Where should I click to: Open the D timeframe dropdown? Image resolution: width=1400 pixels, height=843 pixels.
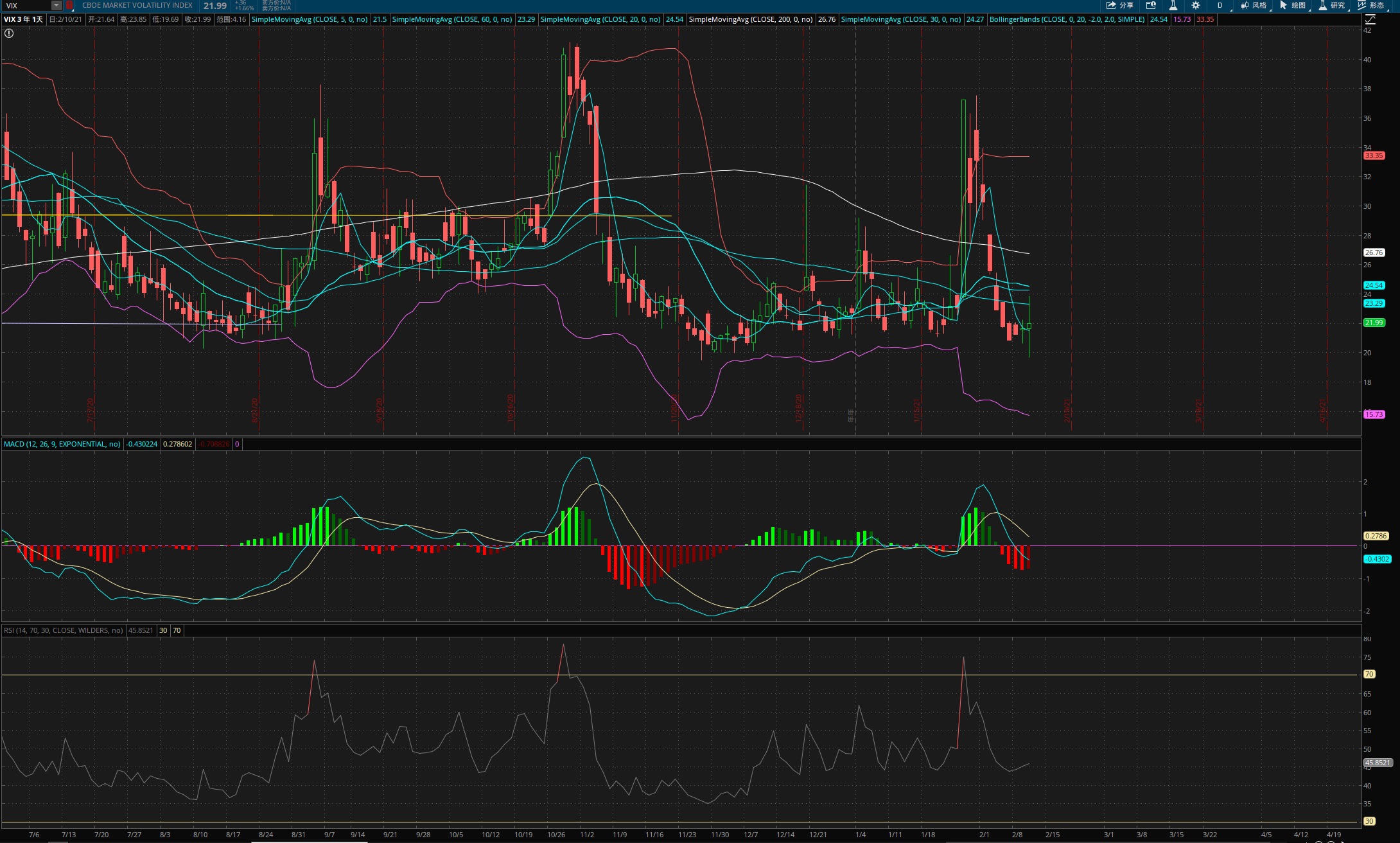[x=1220, y=5]
